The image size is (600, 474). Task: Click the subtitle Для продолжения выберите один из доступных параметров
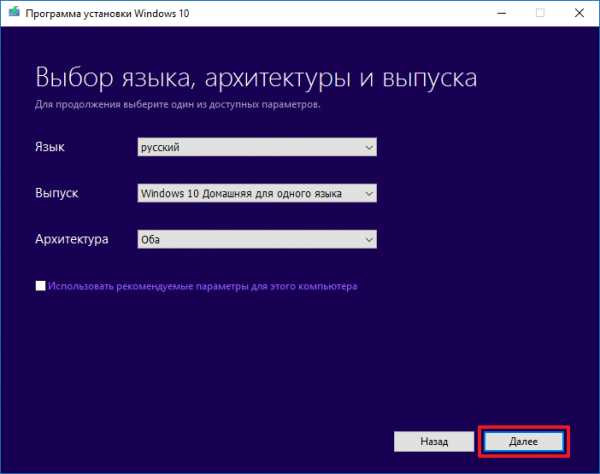coord(178,104)
